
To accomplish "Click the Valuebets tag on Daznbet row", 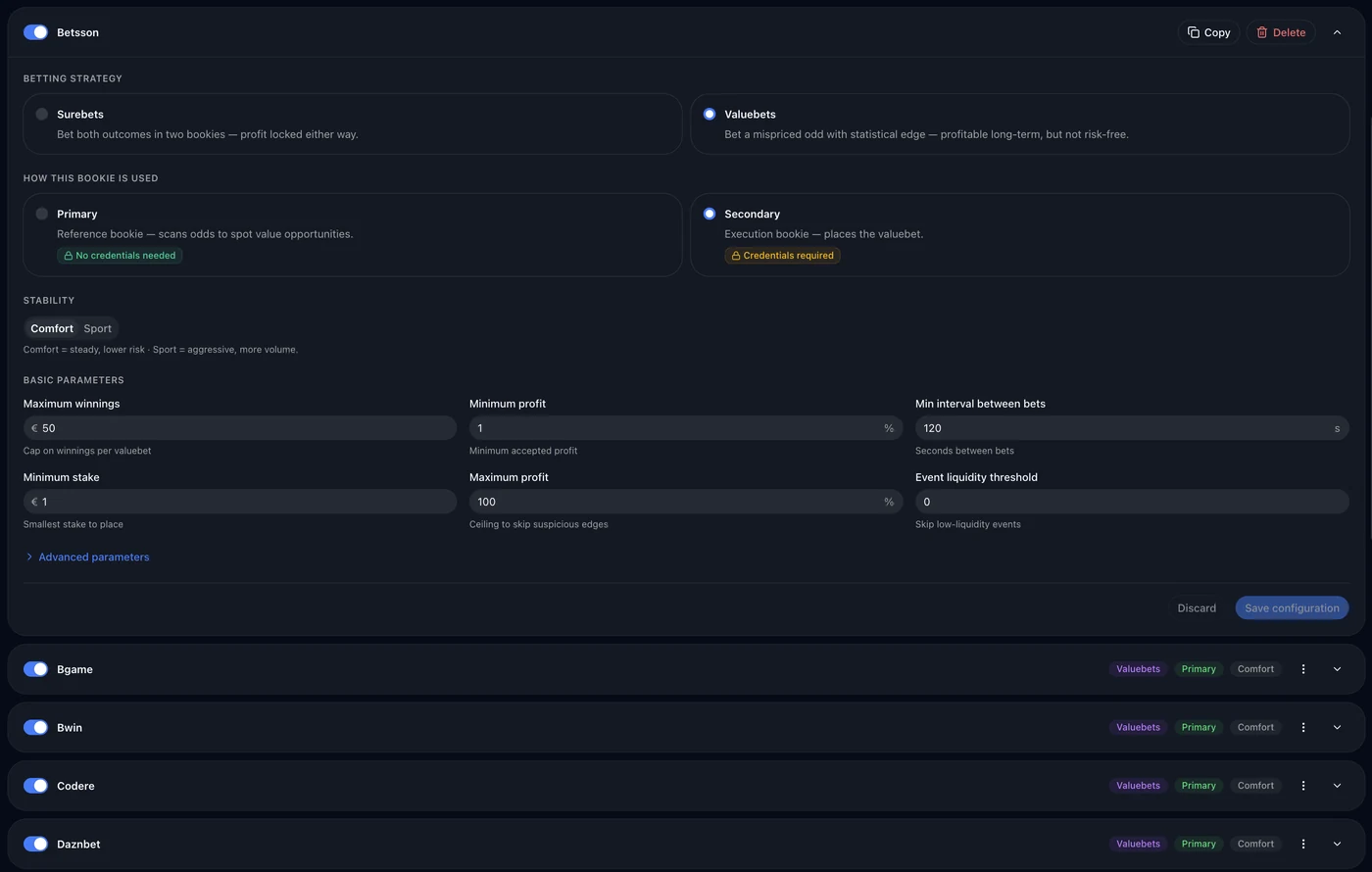I will coord(1138,844).
